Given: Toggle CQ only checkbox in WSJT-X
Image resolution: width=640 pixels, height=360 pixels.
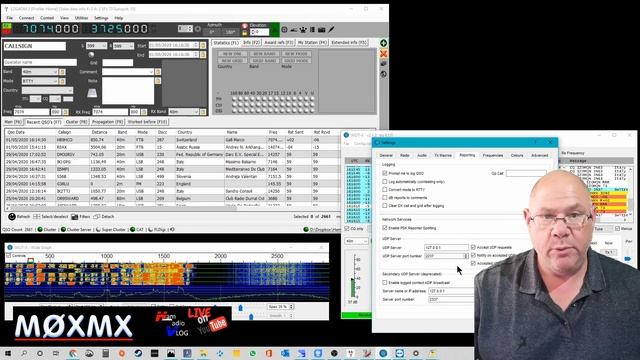Looking at the screenshot, I should [x=347, y=229].
